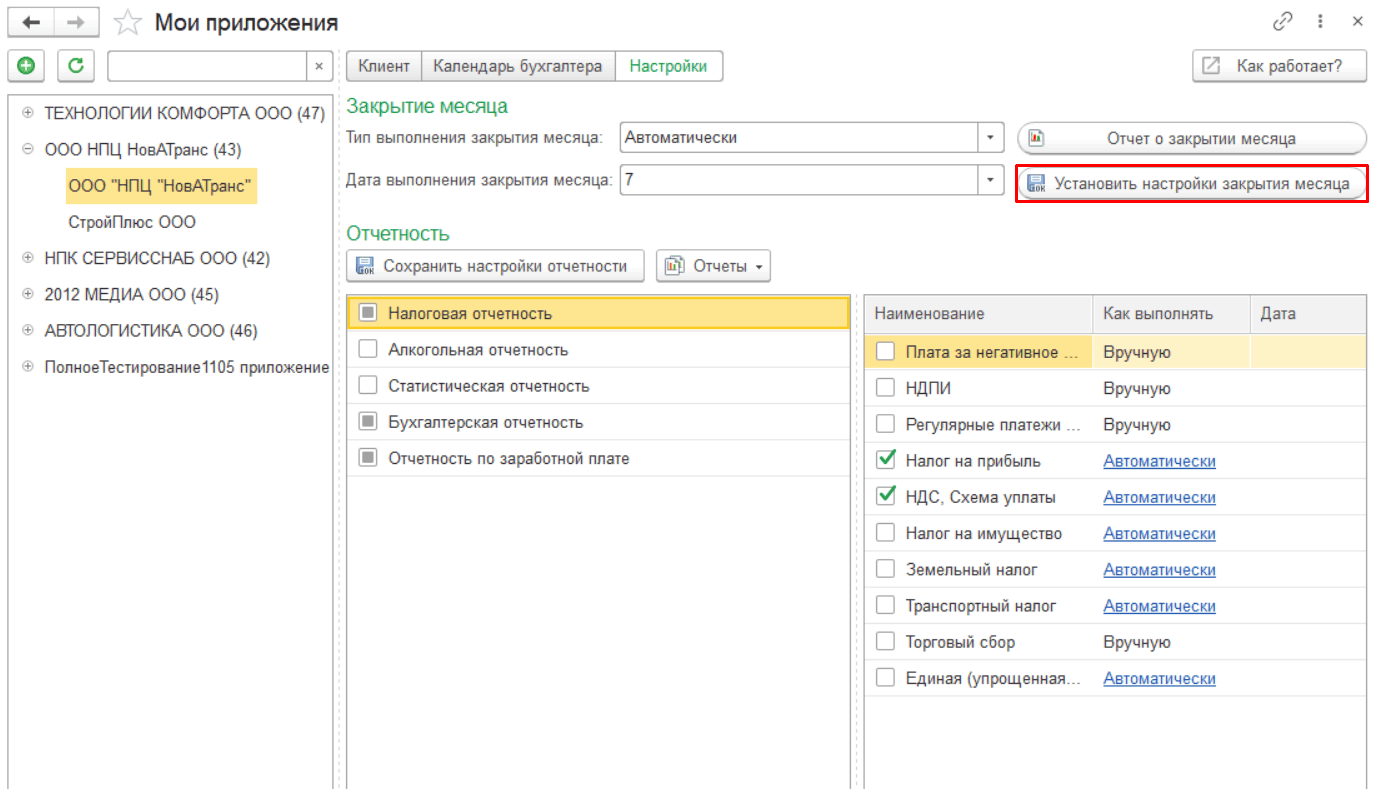Check Торговый сбор checkbox
The width and height of the screenshot is (1374, 799).
(885, 641)
